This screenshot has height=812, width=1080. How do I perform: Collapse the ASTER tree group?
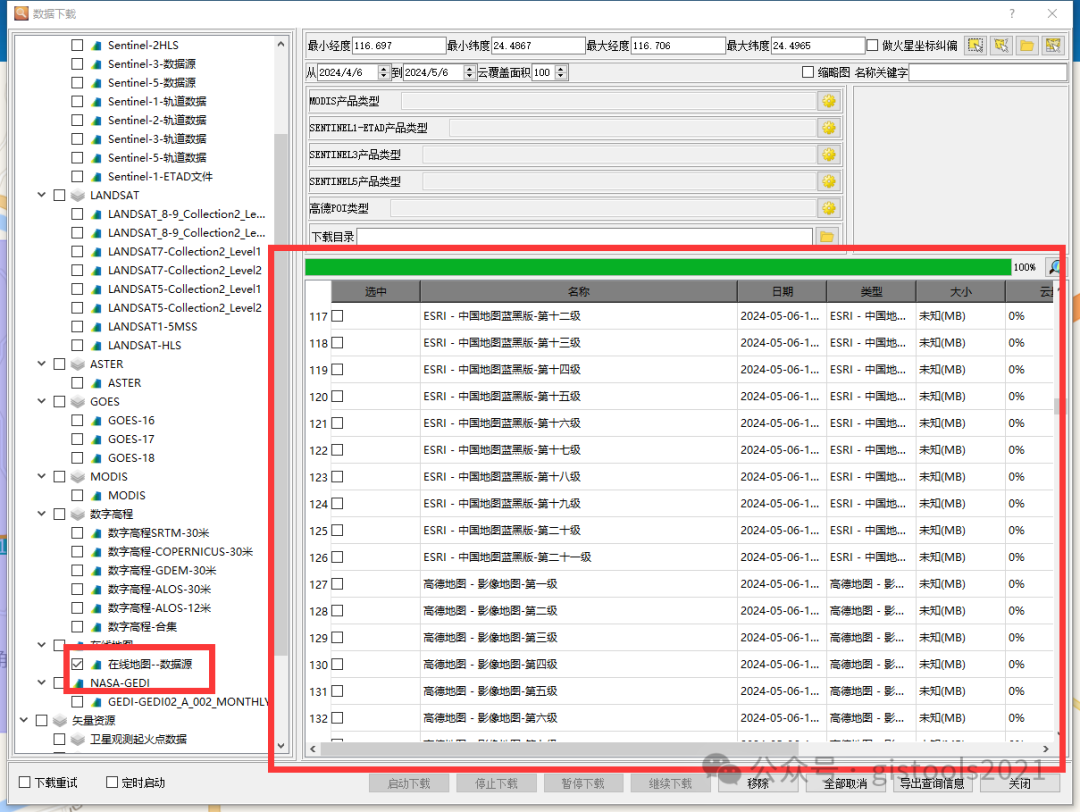[x=42, y=364]
